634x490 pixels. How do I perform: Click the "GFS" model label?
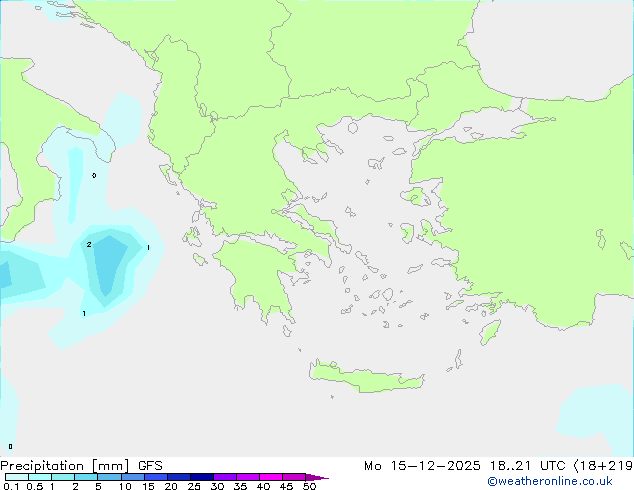(150, 466)
